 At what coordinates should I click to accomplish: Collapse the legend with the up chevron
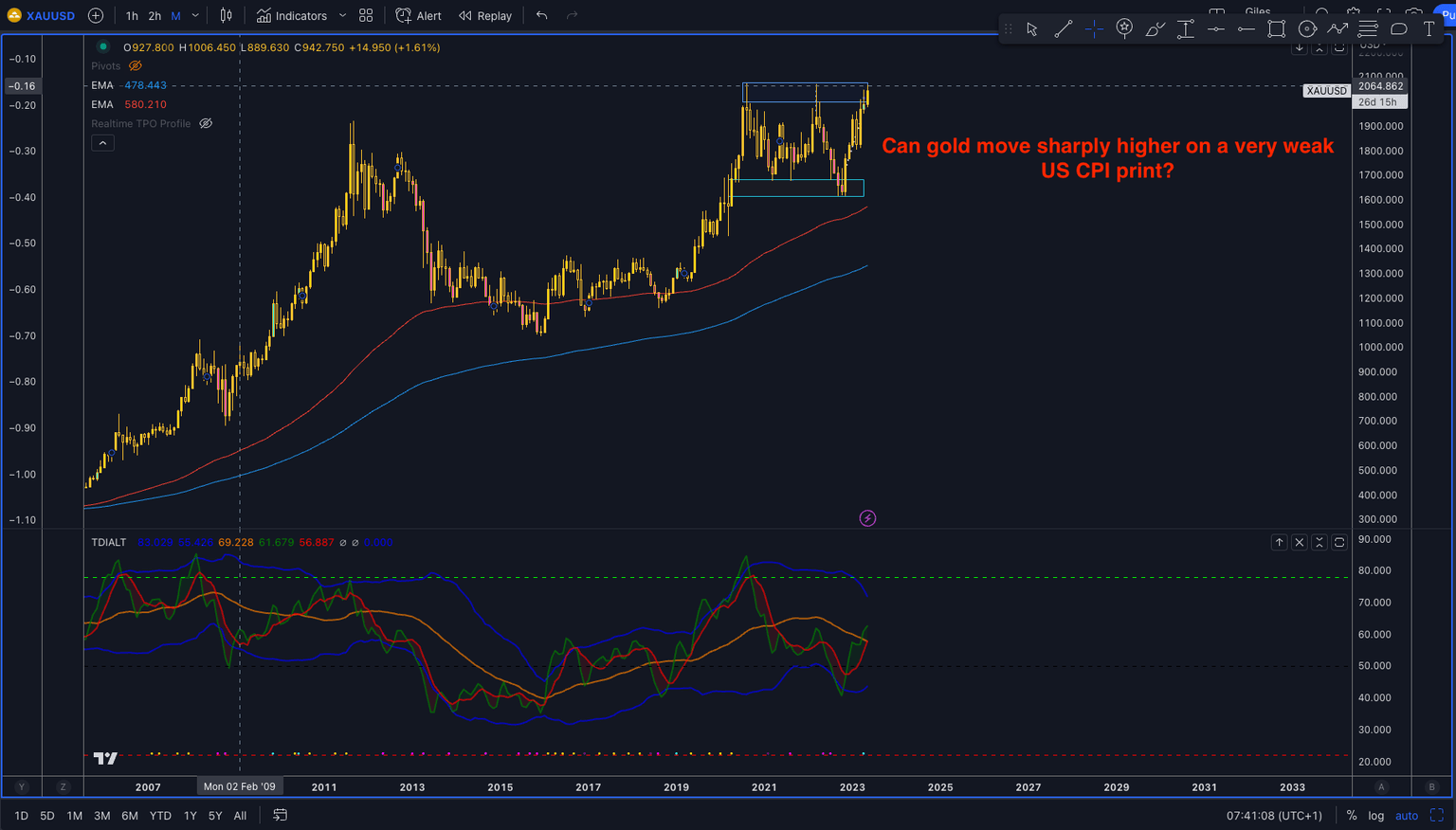(102, 142)
